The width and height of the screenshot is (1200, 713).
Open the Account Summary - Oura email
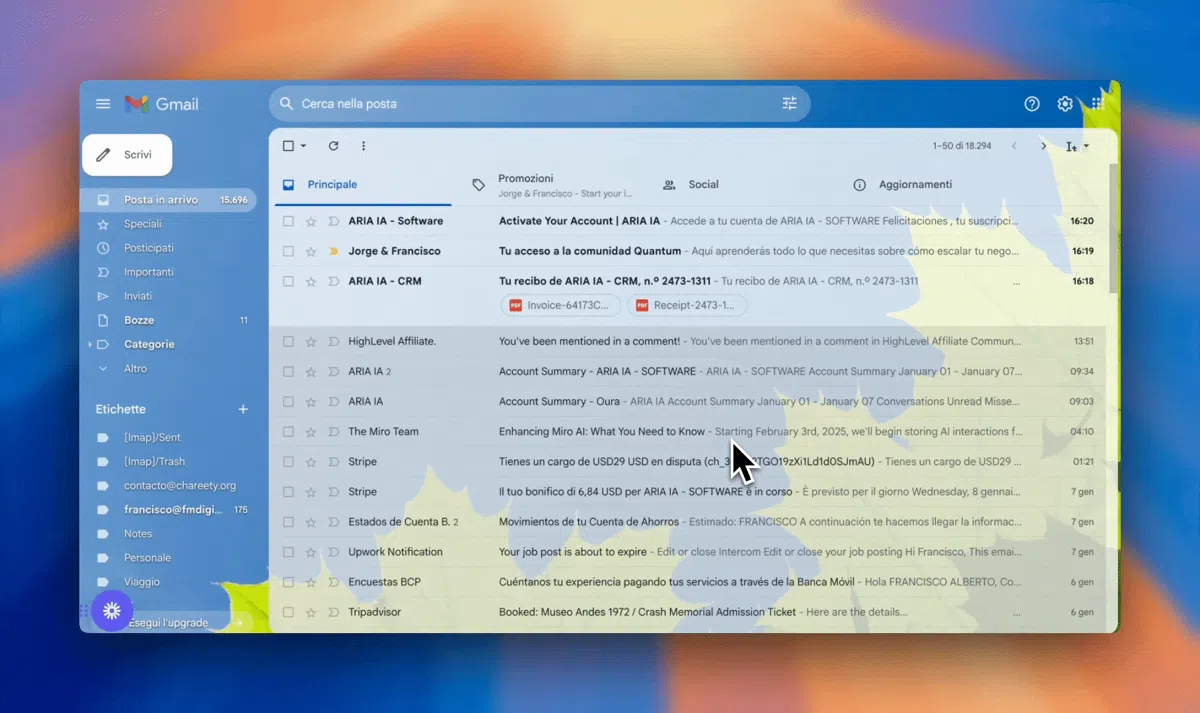tap(688, 402)
